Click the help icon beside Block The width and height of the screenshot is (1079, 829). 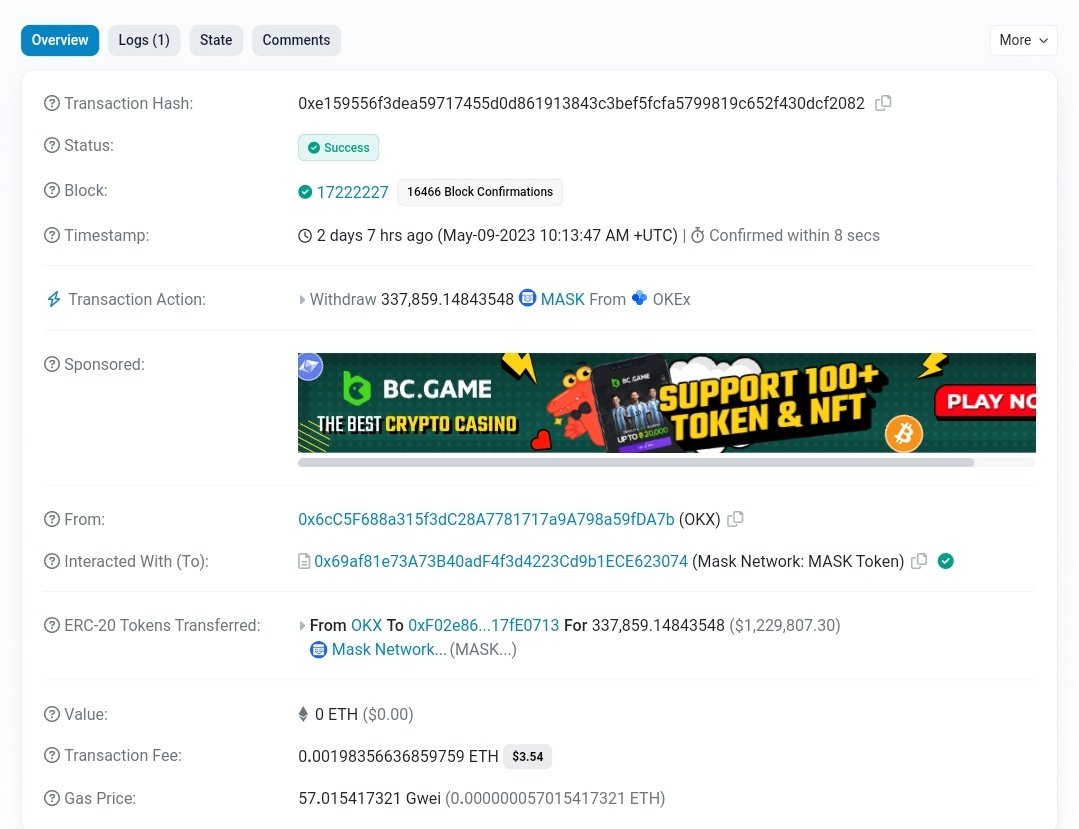click(52, 190)
